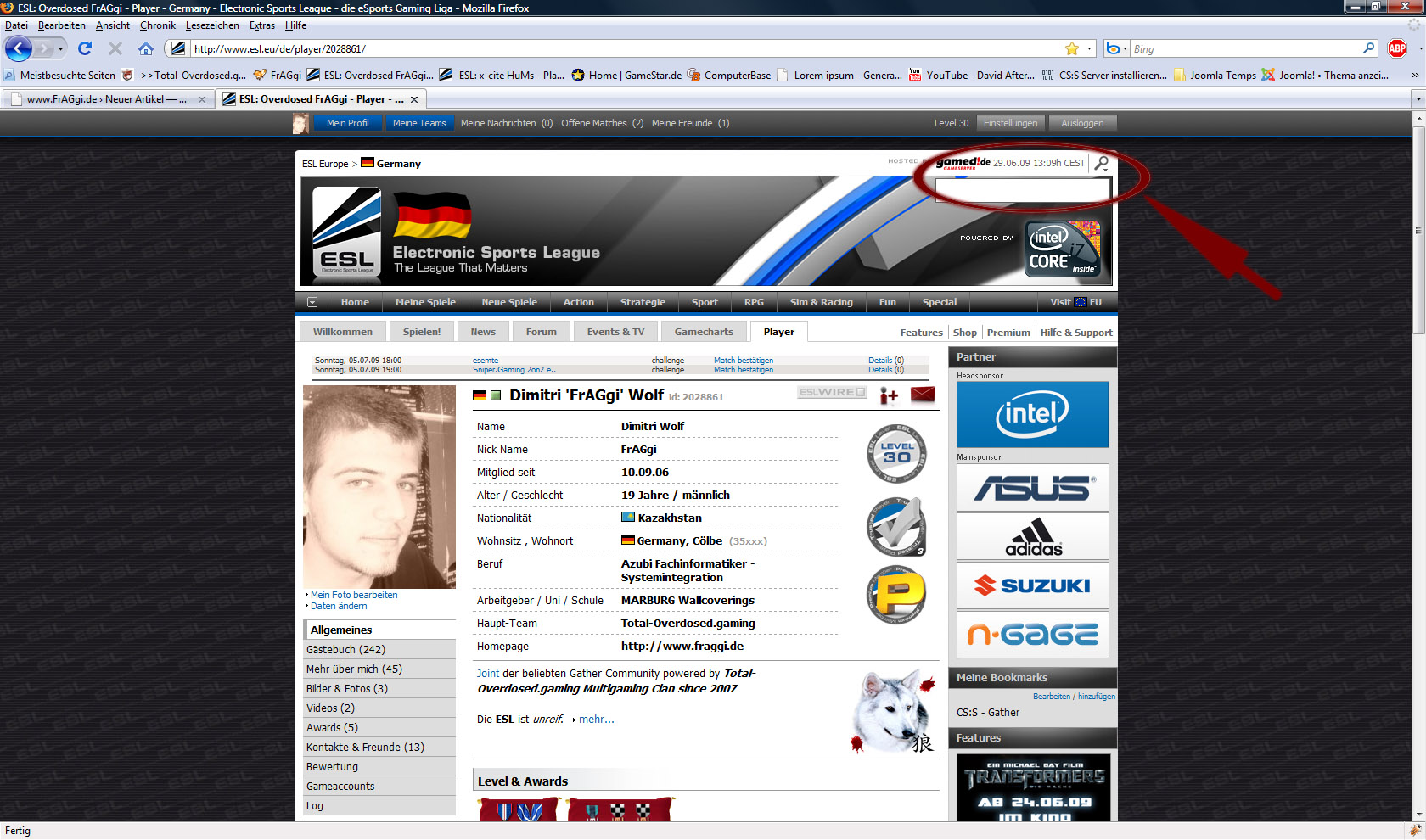Click the forward navigation button

44,48
